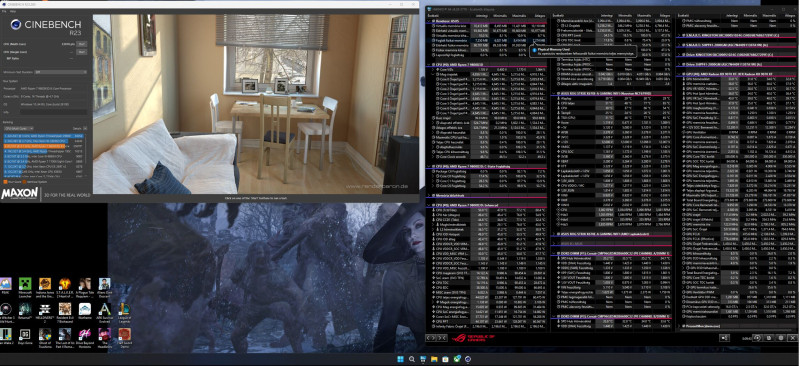Start the CPU Single Core test
This screenshot has width=800, height=366.
(x=82, y=52)
